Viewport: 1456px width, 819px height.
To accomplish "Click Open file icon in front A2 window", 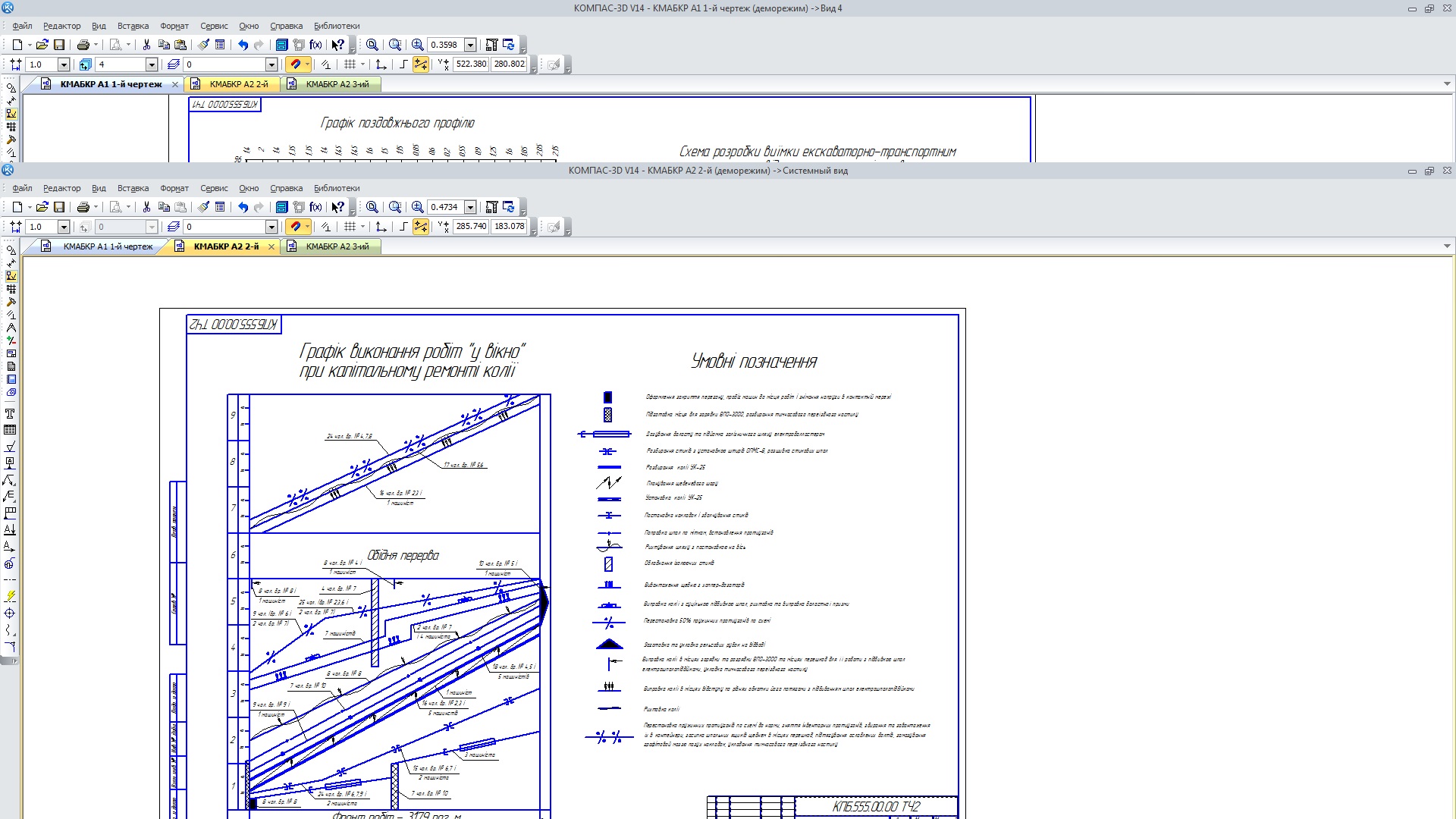I will click(42, 207).
